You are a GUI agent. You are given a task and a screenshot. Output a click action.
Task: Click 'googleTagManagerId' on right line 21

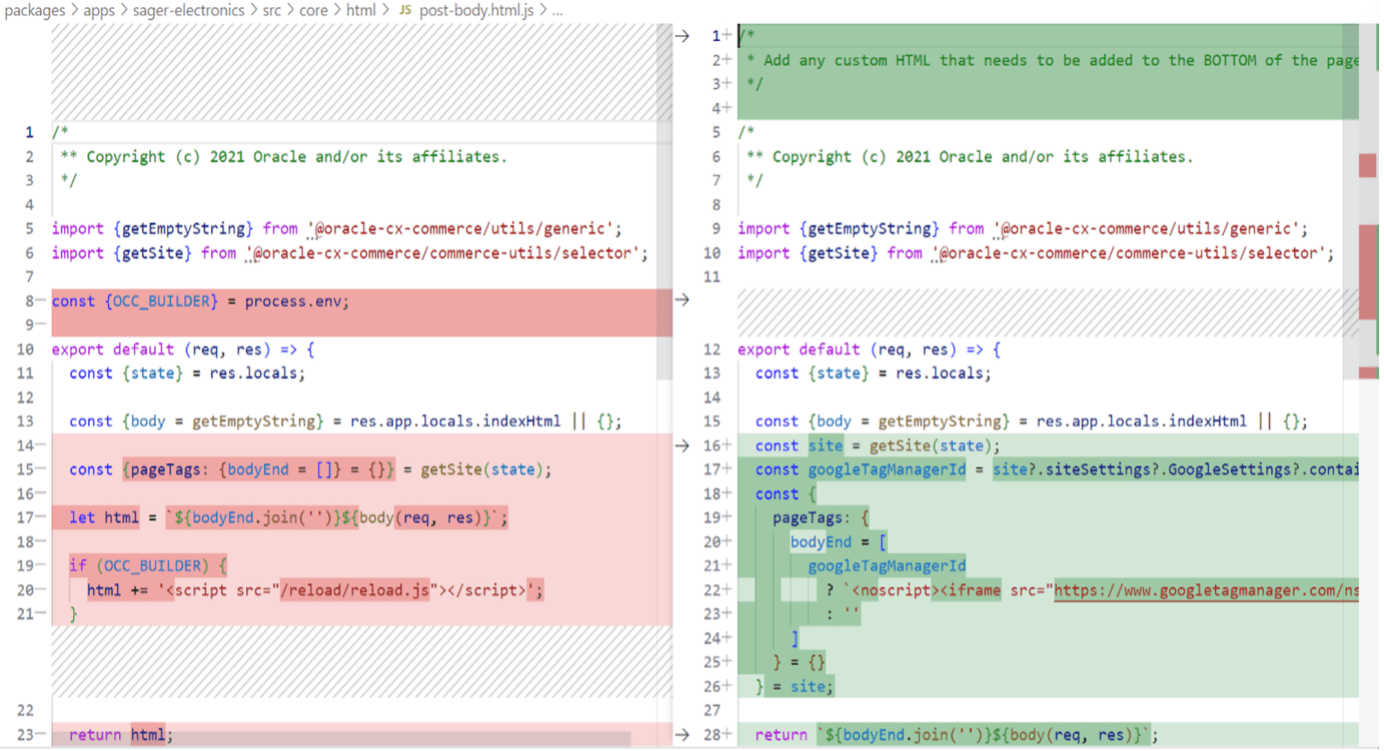[x=887, y=566]
